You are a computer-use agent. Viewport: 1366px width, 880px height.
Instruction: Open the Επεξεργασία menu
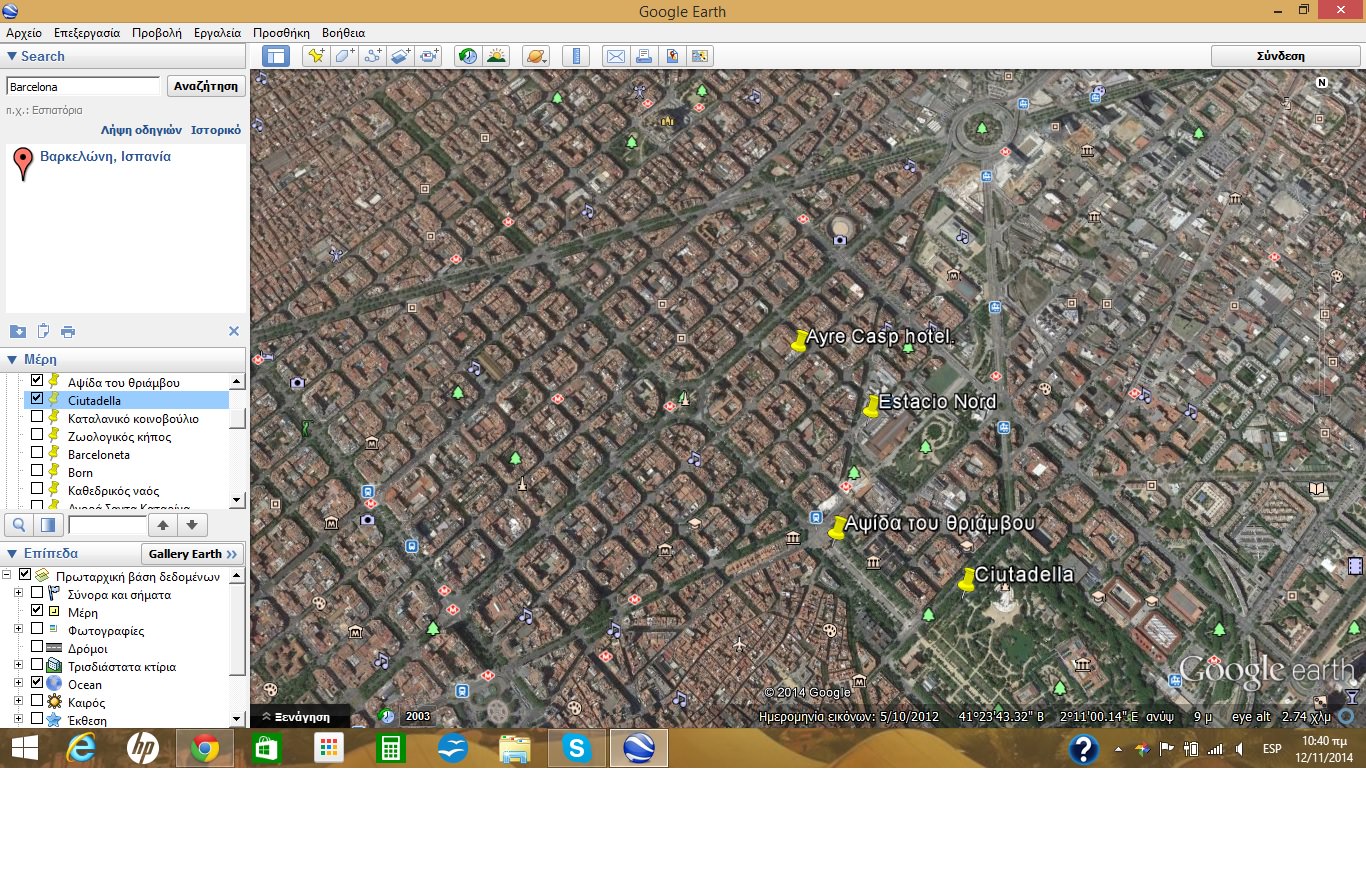[87, 33]
